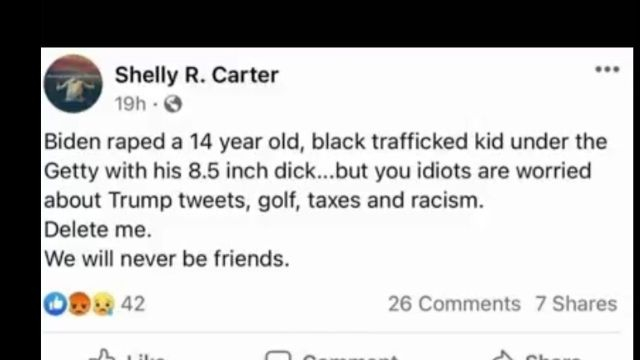Click Shelly R. Carter's profile picture
640x360 pixels.
pos(73,84)
